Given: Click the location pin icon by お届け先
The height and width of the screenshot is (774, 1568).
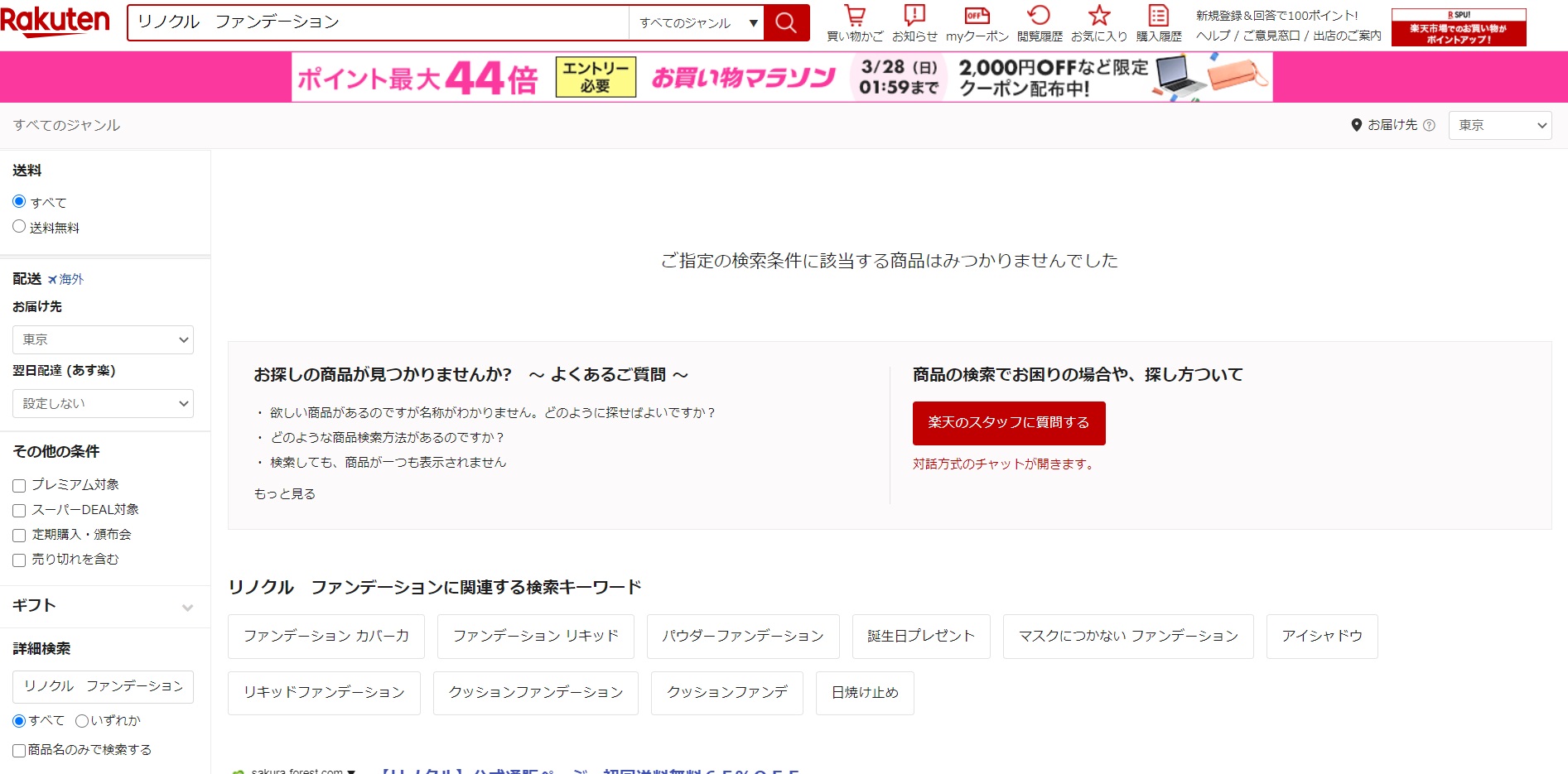Looking at the screenshot, I should [x=1356, y=125].
